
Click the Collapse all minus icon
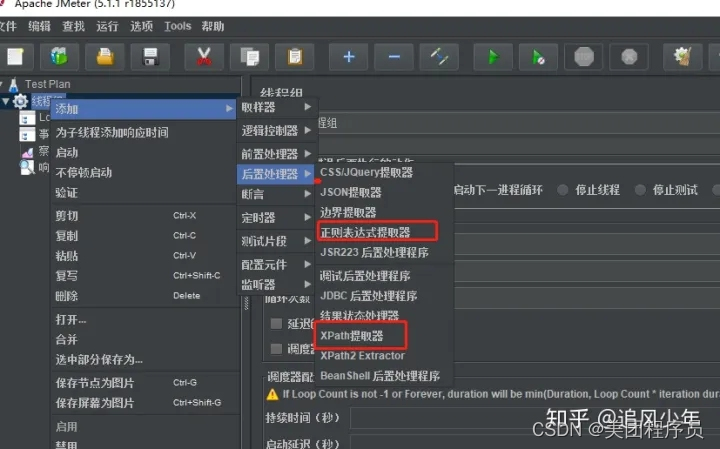point(394,57)
